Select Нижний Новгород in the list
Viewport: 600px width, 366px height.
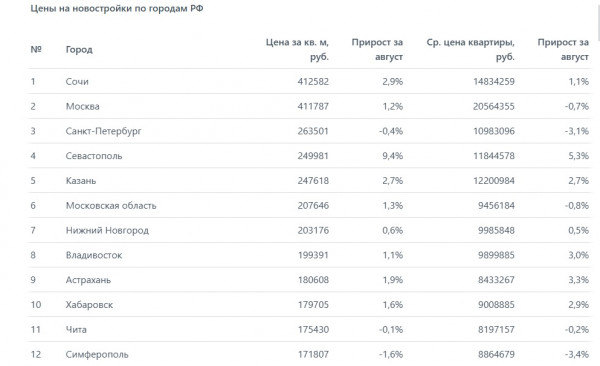coord(107,230)
